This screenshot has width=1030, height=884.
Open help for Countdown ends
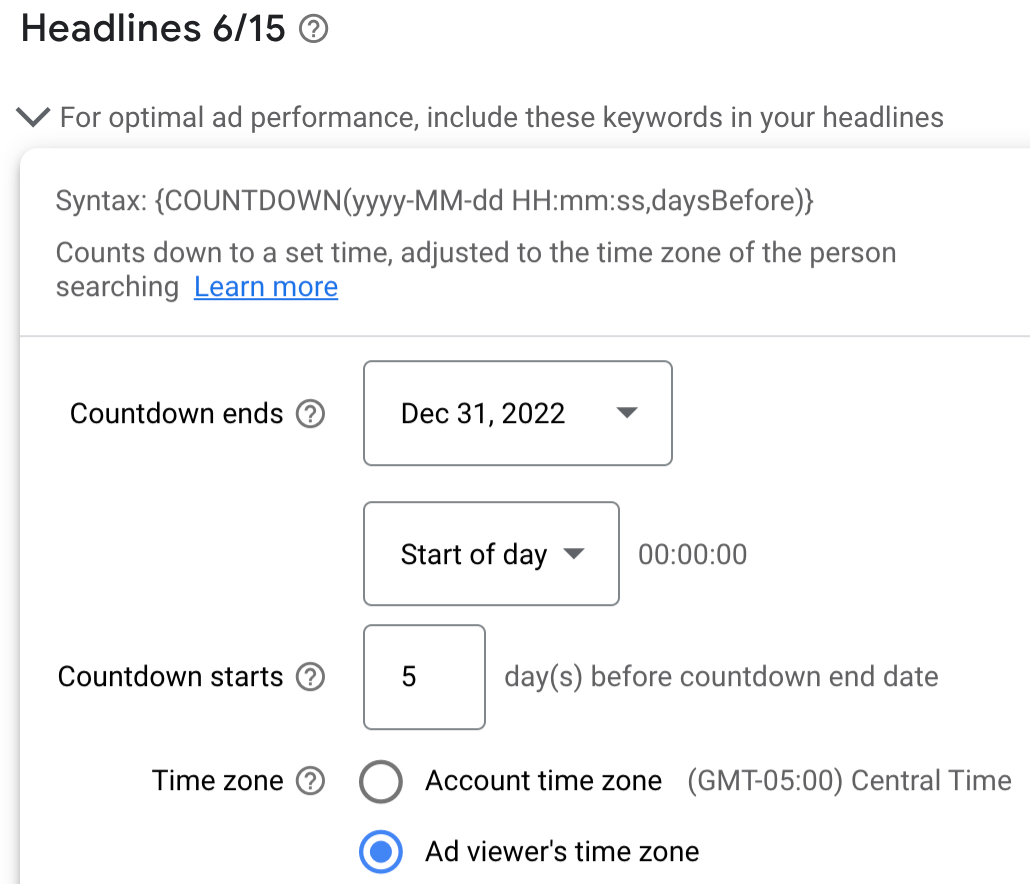311,413
